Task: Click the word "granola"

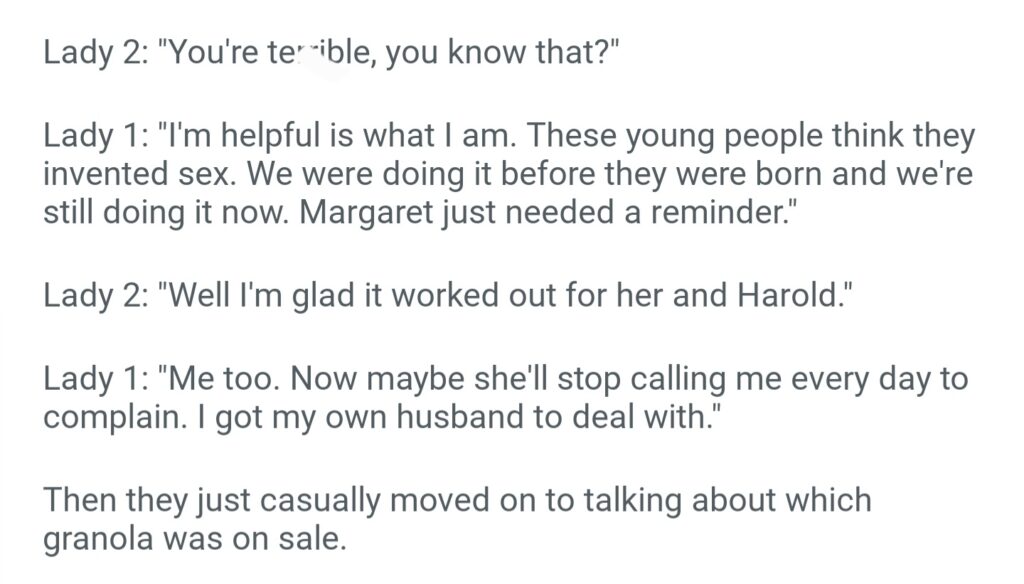Action: tap(107, 539)
